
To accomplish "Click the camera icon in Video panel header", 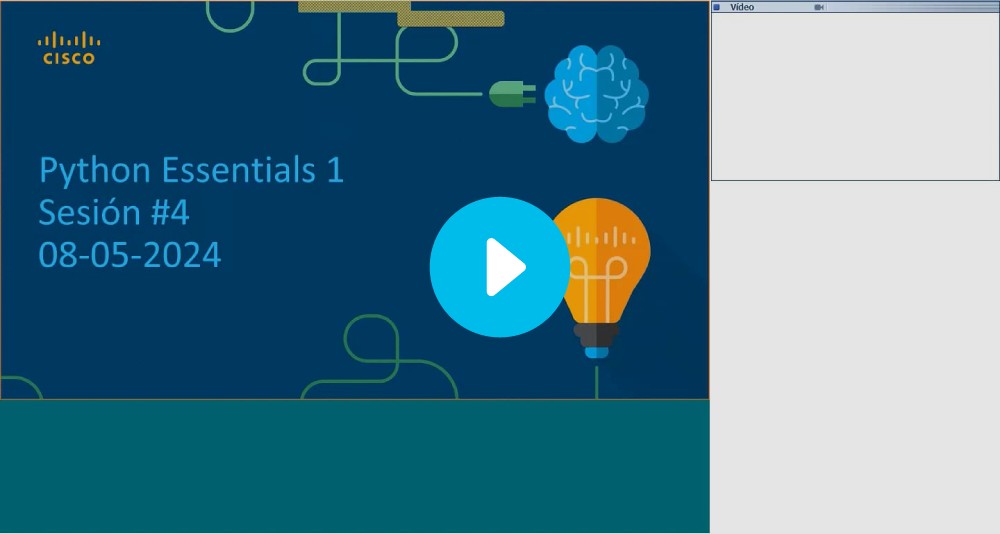I will point(819,7).
